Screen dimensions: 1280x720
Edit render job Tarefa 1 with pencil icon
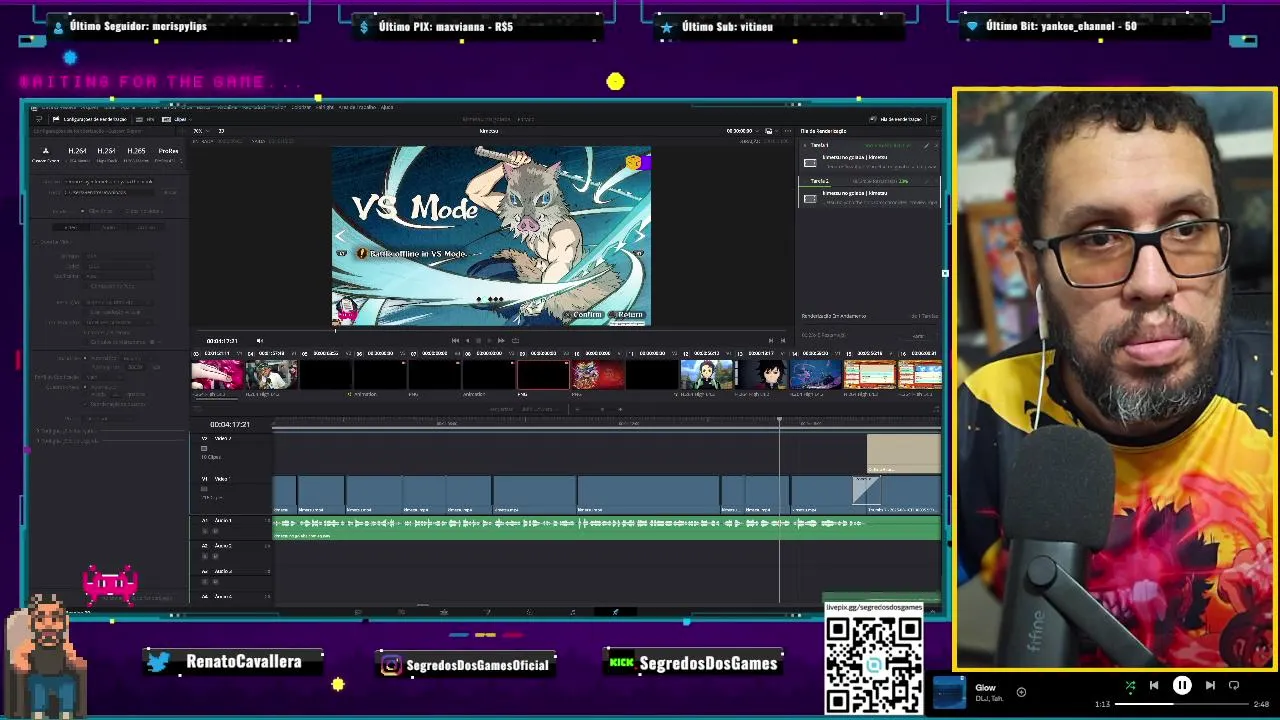click(x=926, y=146)
